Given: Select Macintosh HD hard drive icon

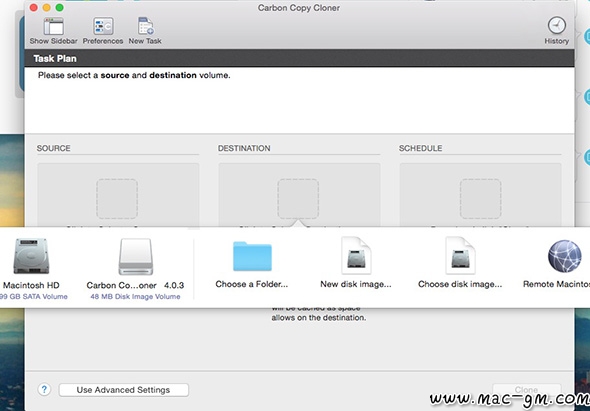Looking at the screenshot, I should 31,256.
